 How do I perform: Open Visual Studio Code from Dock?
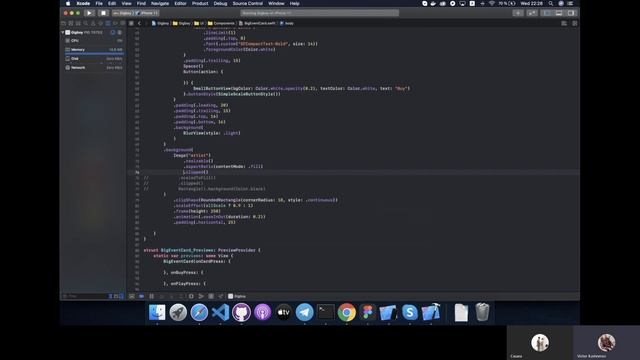coord(220,312)
